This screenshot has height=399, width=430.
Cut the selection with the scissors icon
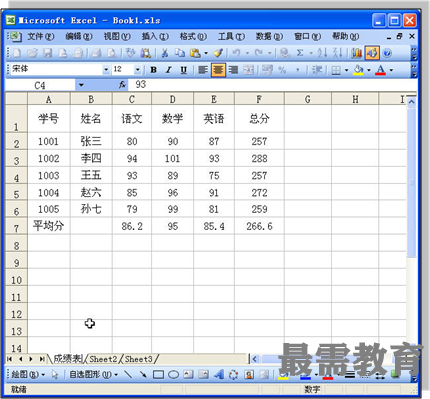[165, 53]
